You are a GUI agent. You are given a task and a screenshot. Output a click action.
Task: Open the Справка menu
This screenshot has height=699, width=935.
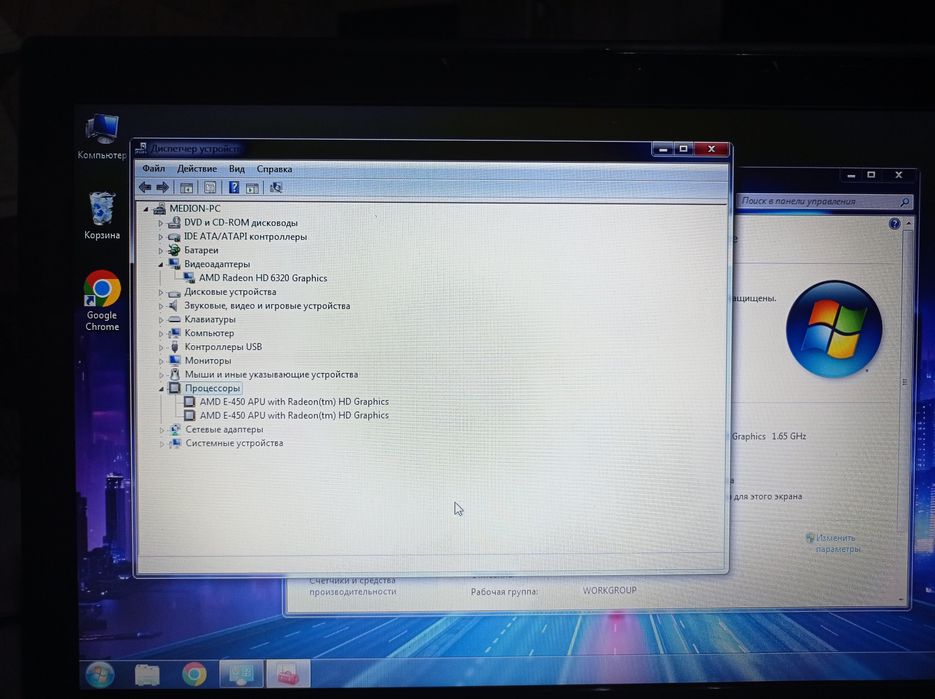coord(274,169)
